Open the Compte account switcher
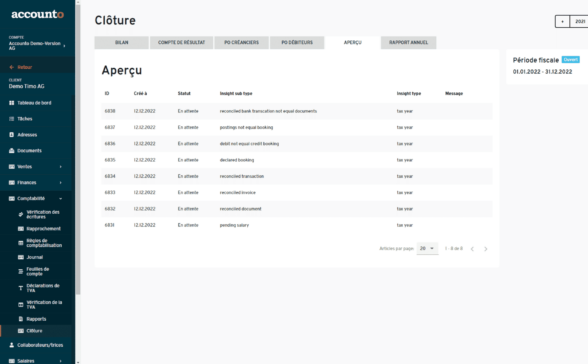588x364 pixels. [x=37, y=43]
